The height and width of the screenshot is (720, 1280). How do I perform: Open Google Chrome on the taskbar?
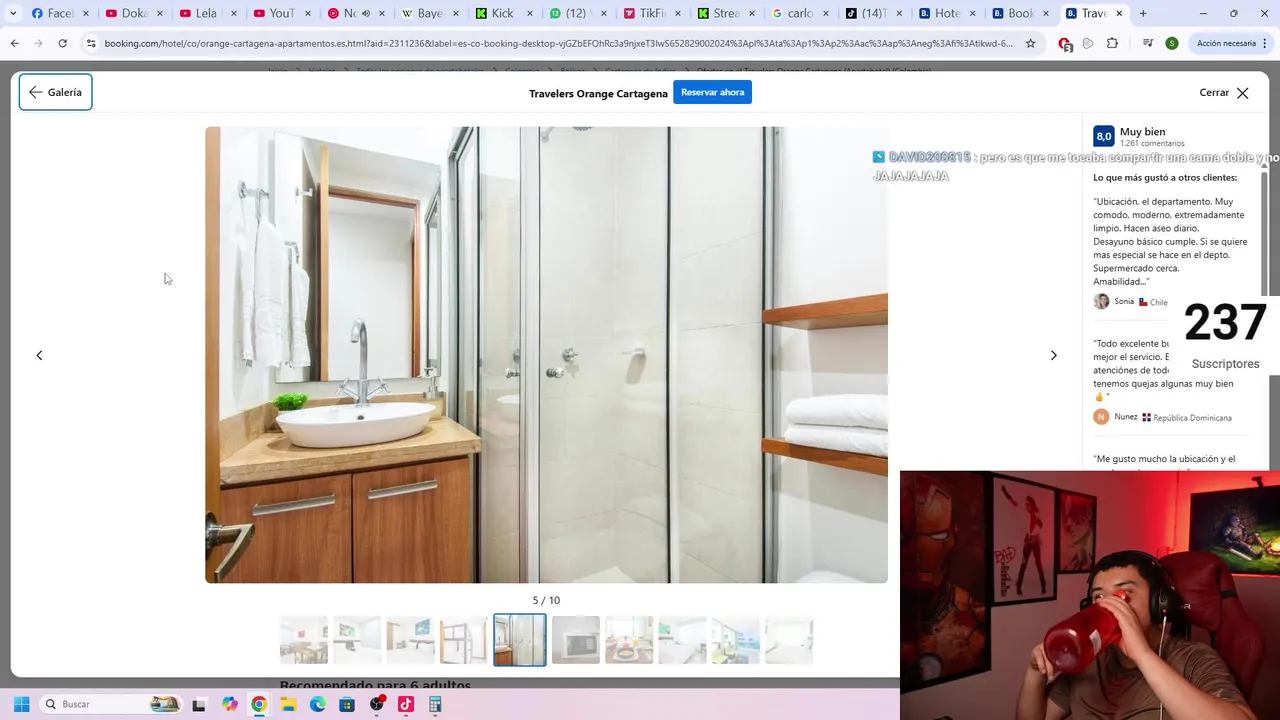[x=259, y=704]
